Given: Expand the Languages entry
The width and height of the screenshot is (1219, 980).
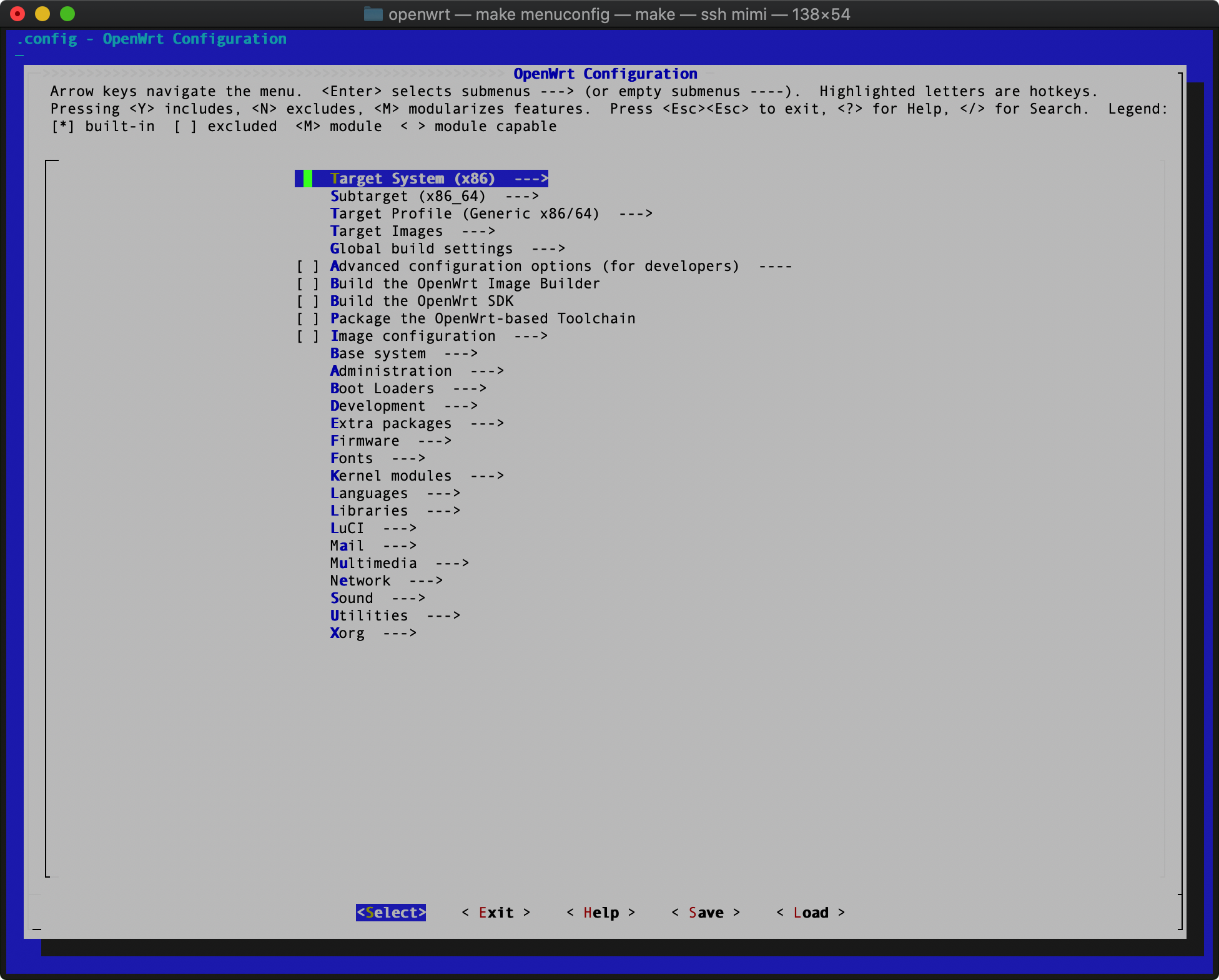Looking at the screenshot, I should pyautogui.click(x=395, y=493).
